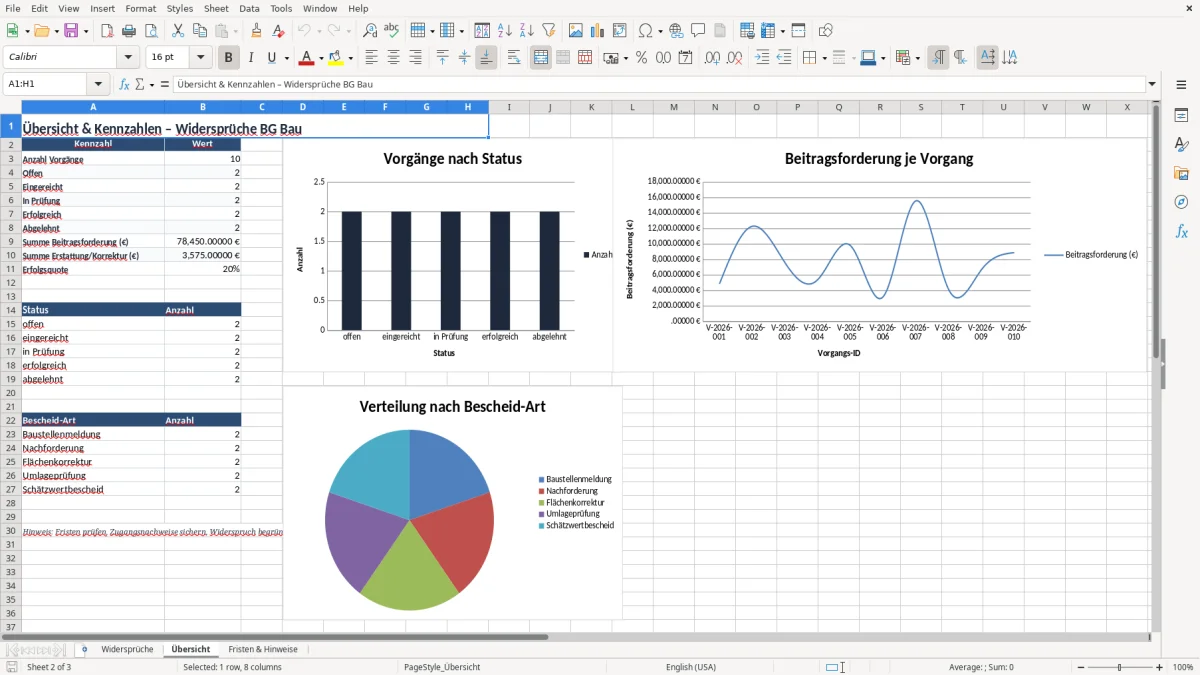
Task: Open the Sheet menu
Action: click(216, 8)
